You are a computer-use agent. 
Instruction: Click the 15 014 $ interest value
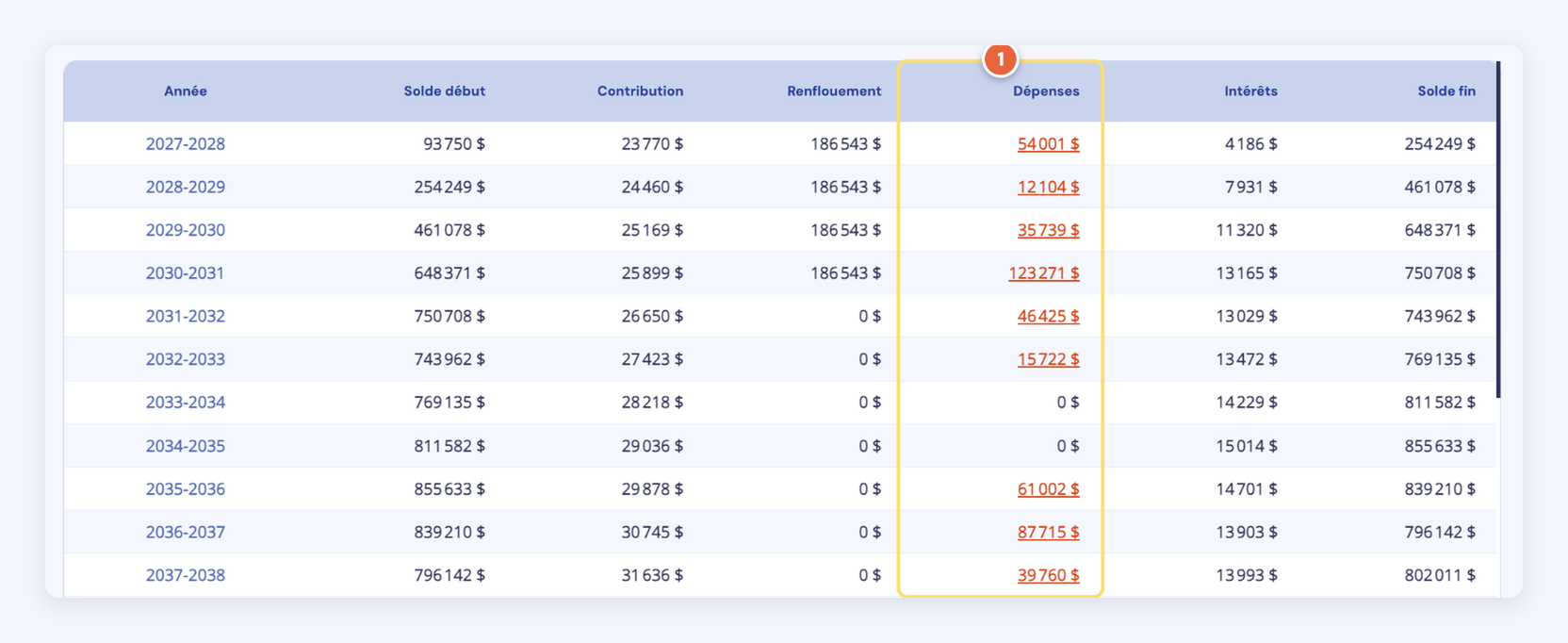tap(1247, 446)
